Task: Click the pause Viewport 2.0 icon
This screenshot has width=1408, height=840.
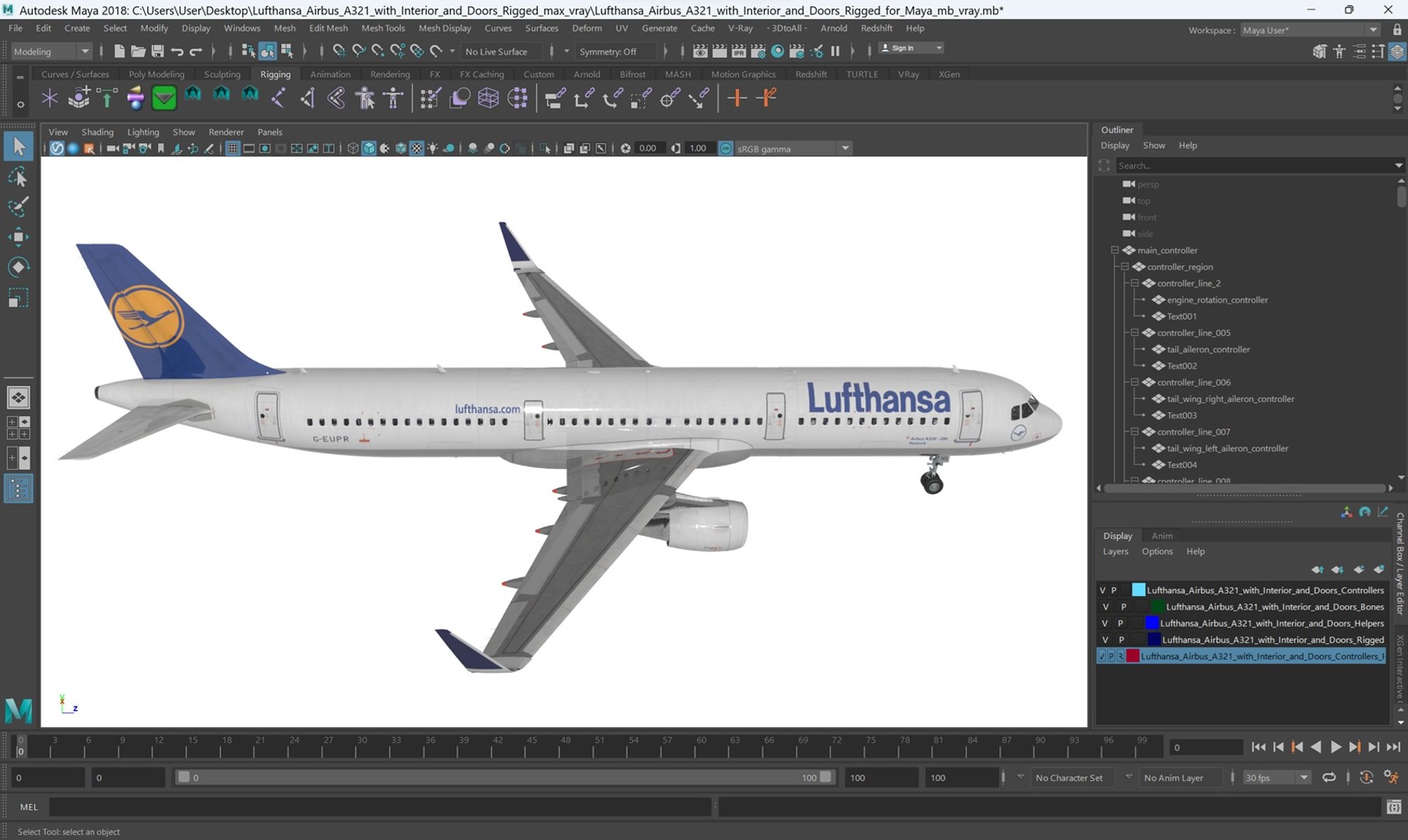Action: pos(835,51)
